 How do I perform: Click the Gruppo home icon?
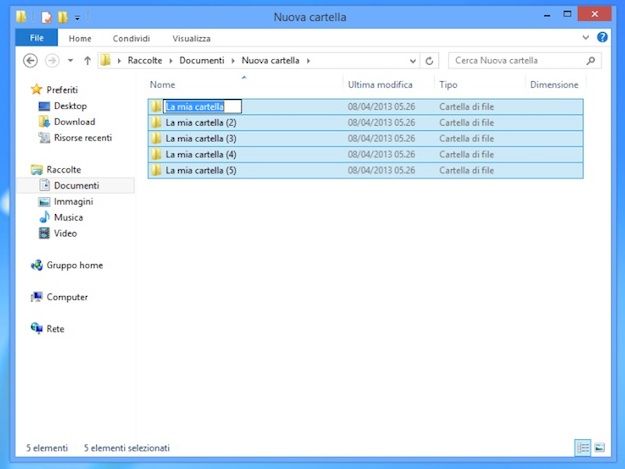click(x=37, y=265)
